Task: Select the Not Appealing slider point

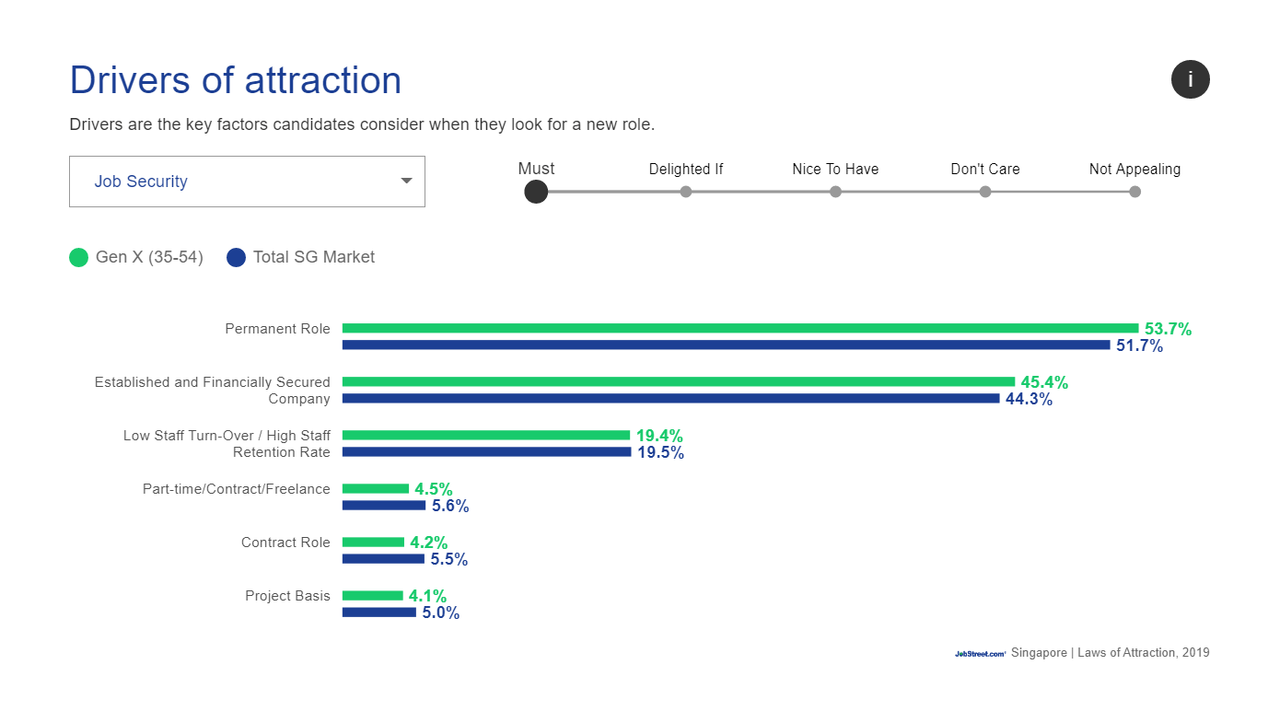Action: pos(1134,191)
